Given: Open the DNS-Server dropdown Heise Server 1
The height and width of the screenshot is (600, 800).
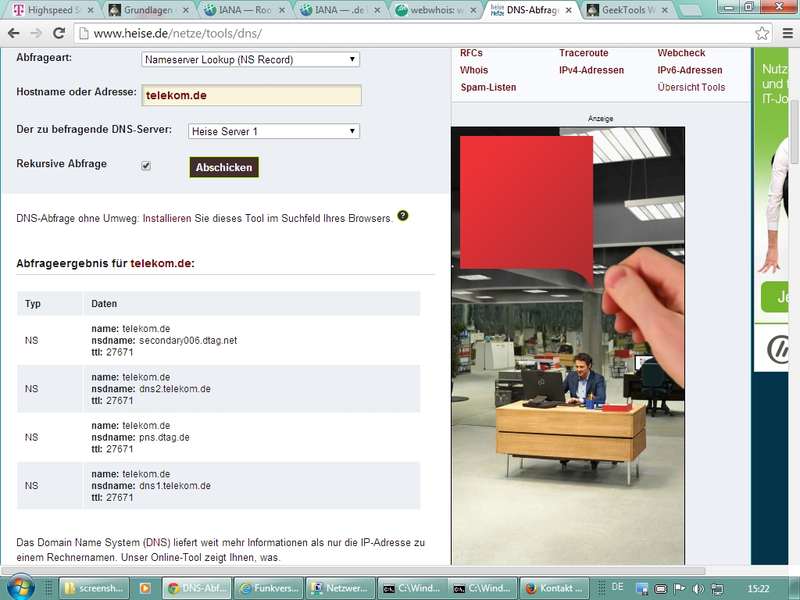Looking at the screenshot, I should click(x=274, y=131).
